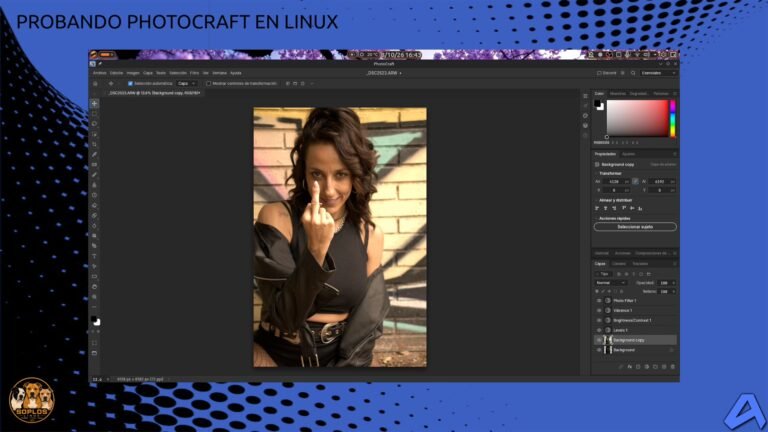
Task: Click the New group folder icon
Action: 655,366
